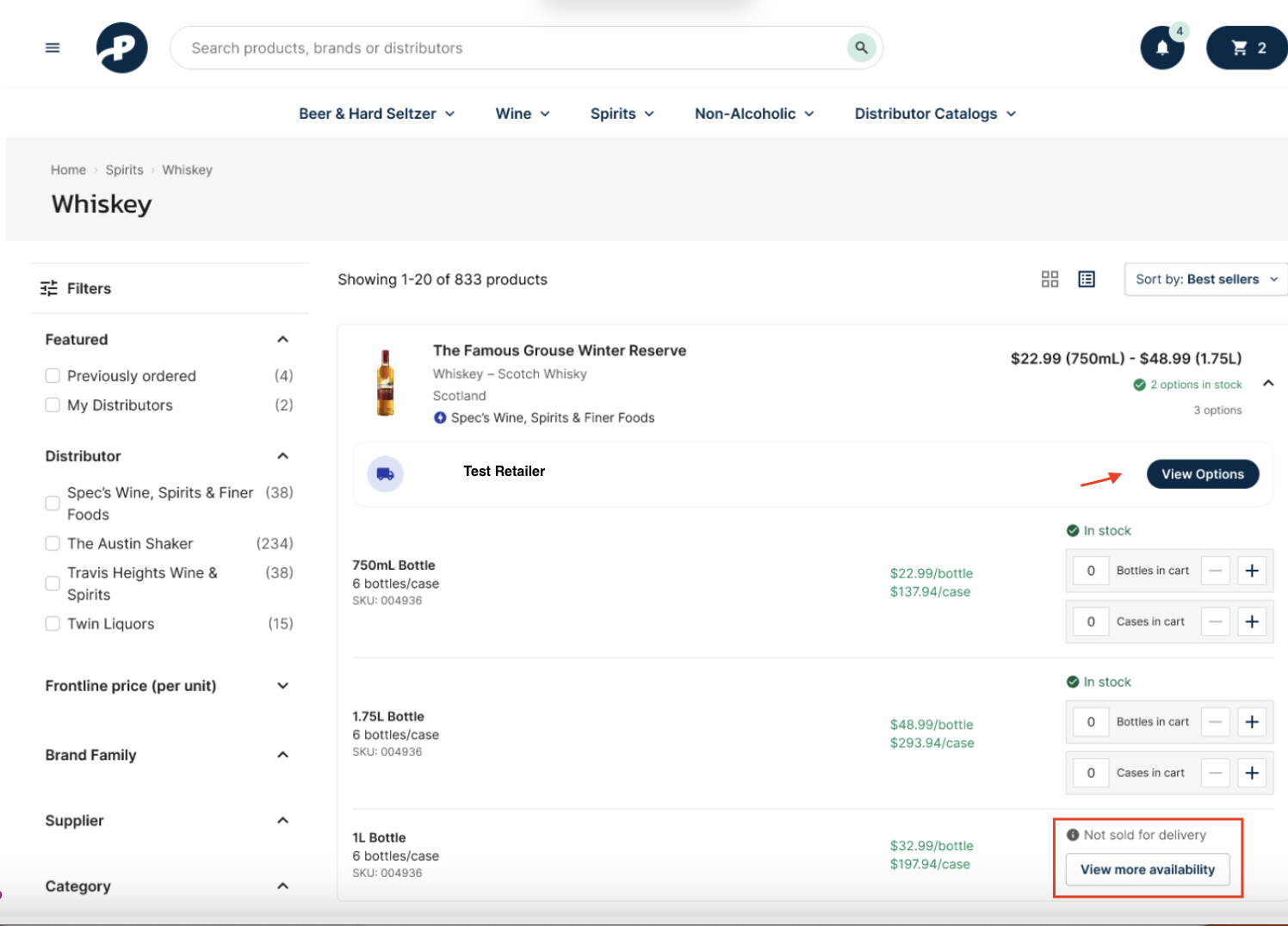Switch to grid view layout

pos(1050,279)
